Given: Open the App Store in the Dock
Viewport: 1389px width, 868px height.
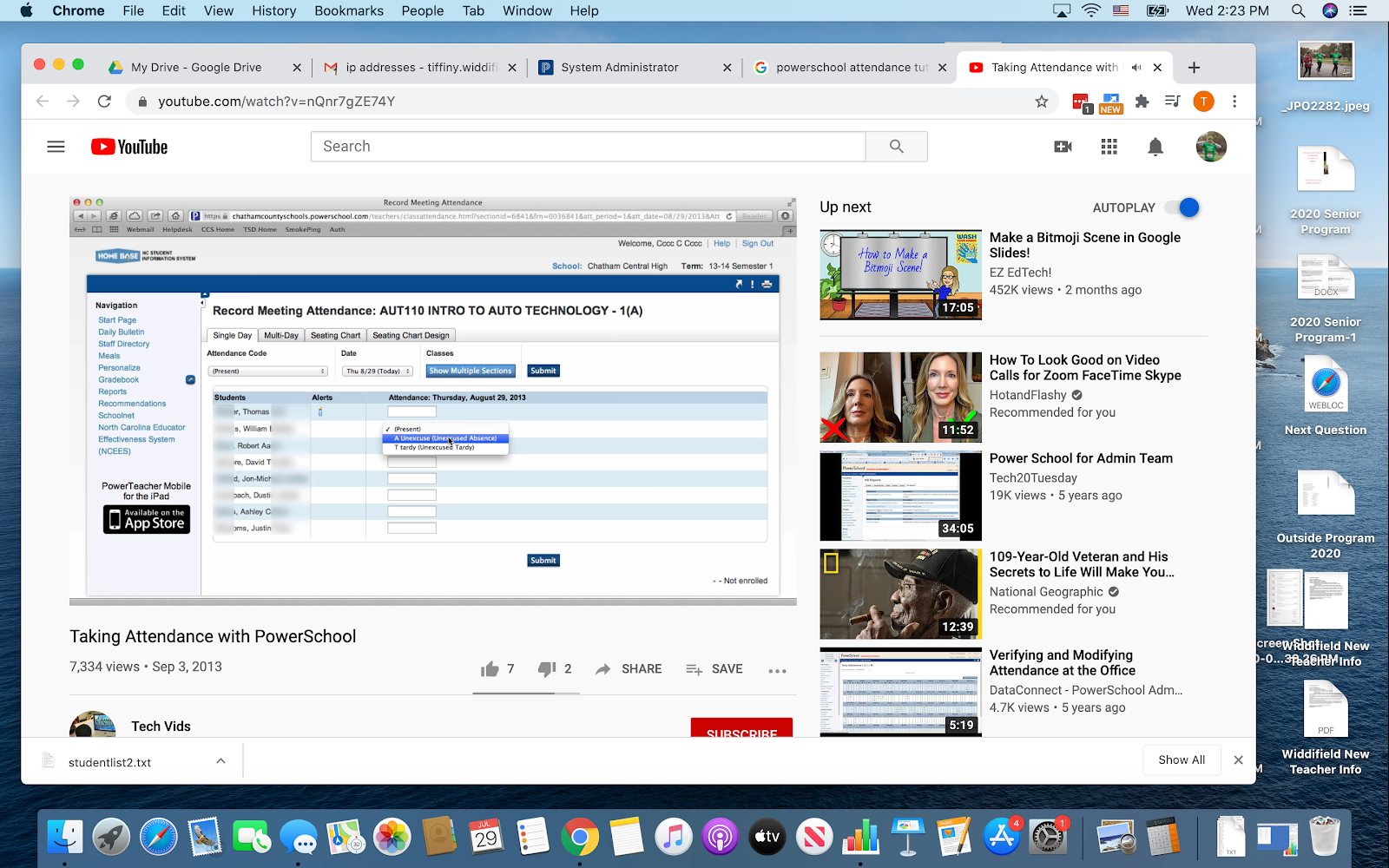Looking at the screenshot, I should 1001,837.
